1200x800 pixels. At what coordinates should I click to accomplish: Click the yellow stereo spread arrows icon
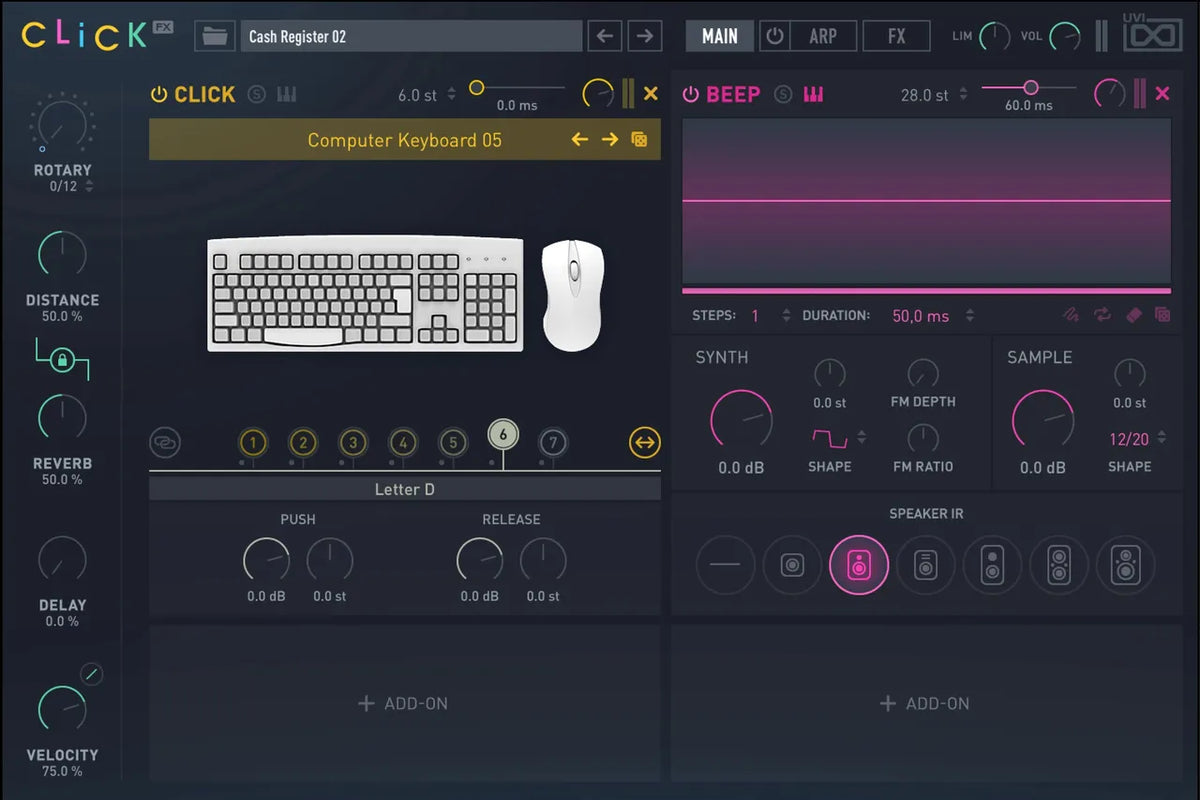click(x=645, y=442)
